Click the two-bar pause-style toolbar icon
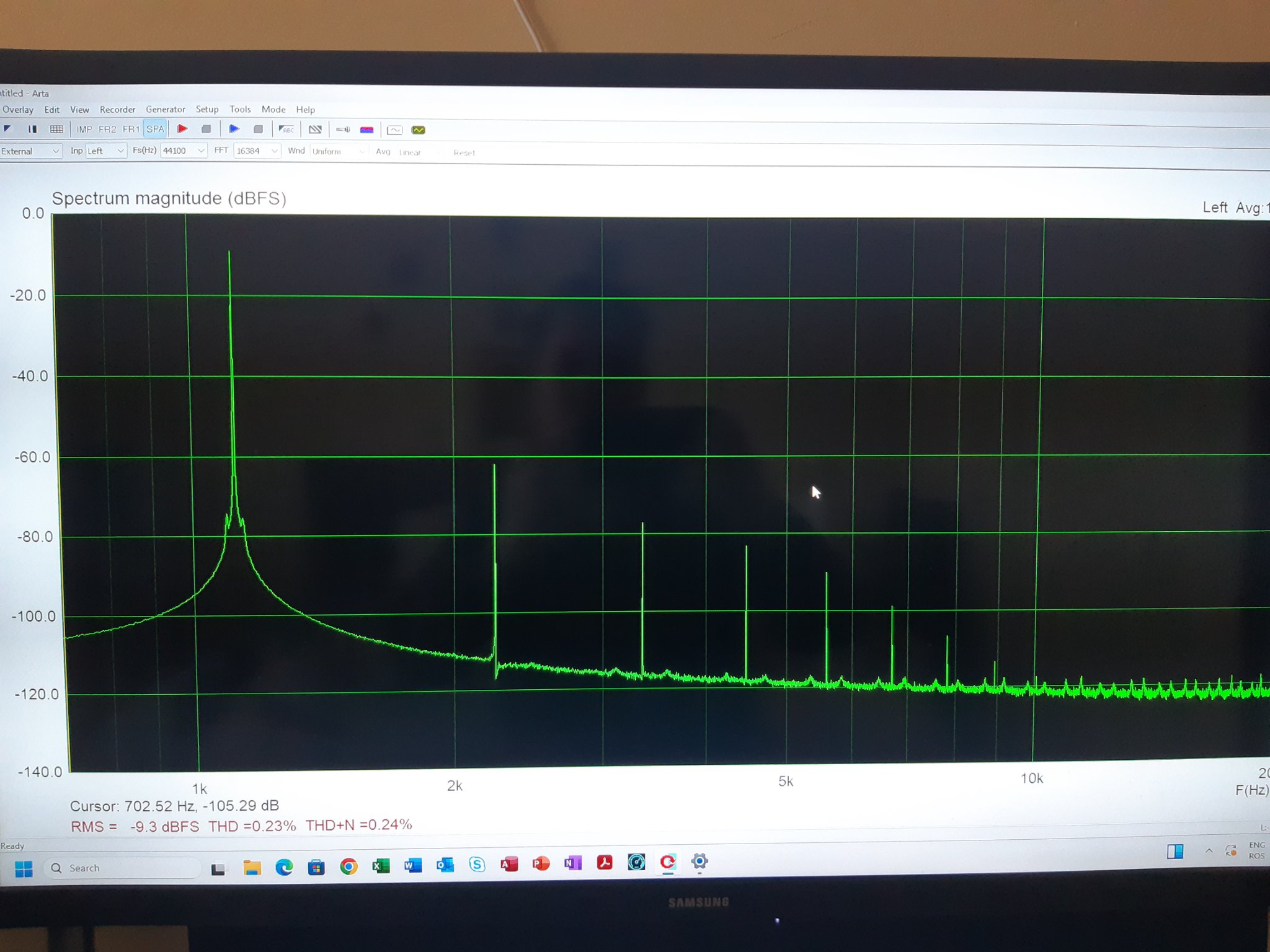 click(x=32, y=129)
